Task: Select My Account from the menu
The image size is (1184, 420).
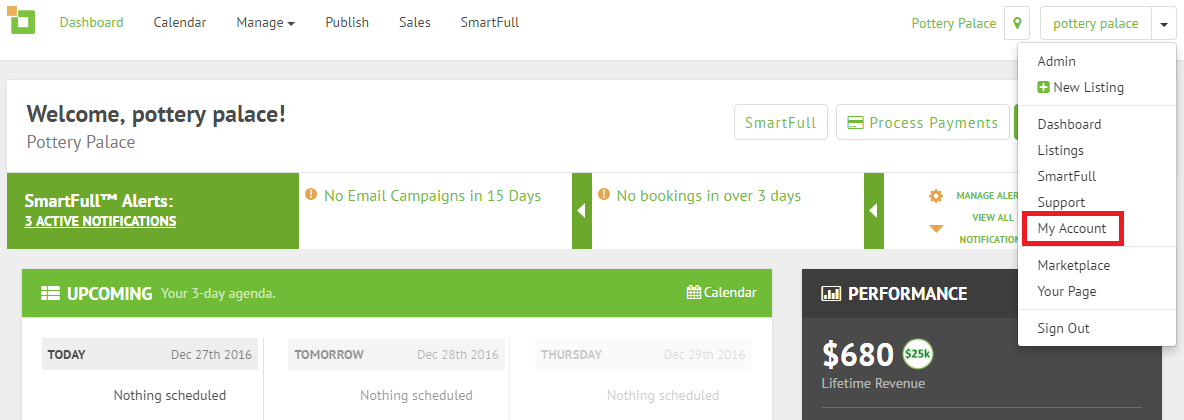Action: point(1071,229)
